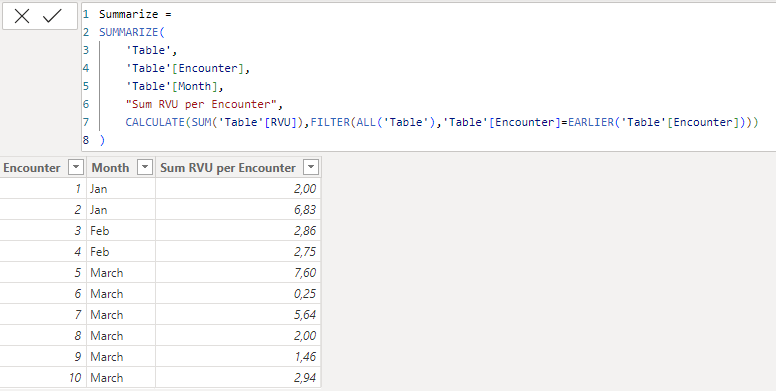
Task: Click the 'Table', argument on line 3
Action: (x=151, y=50)
